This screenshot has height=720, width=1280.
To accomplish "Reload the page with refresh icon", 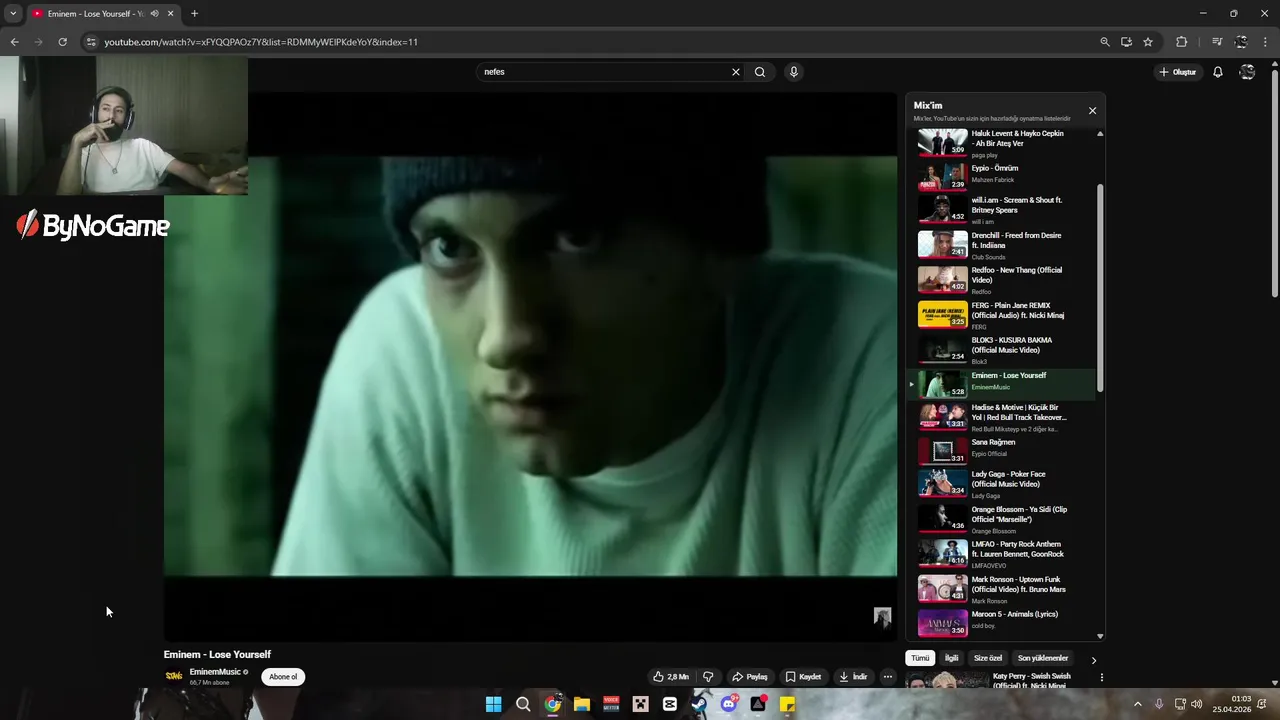I will tap(62, 42).
